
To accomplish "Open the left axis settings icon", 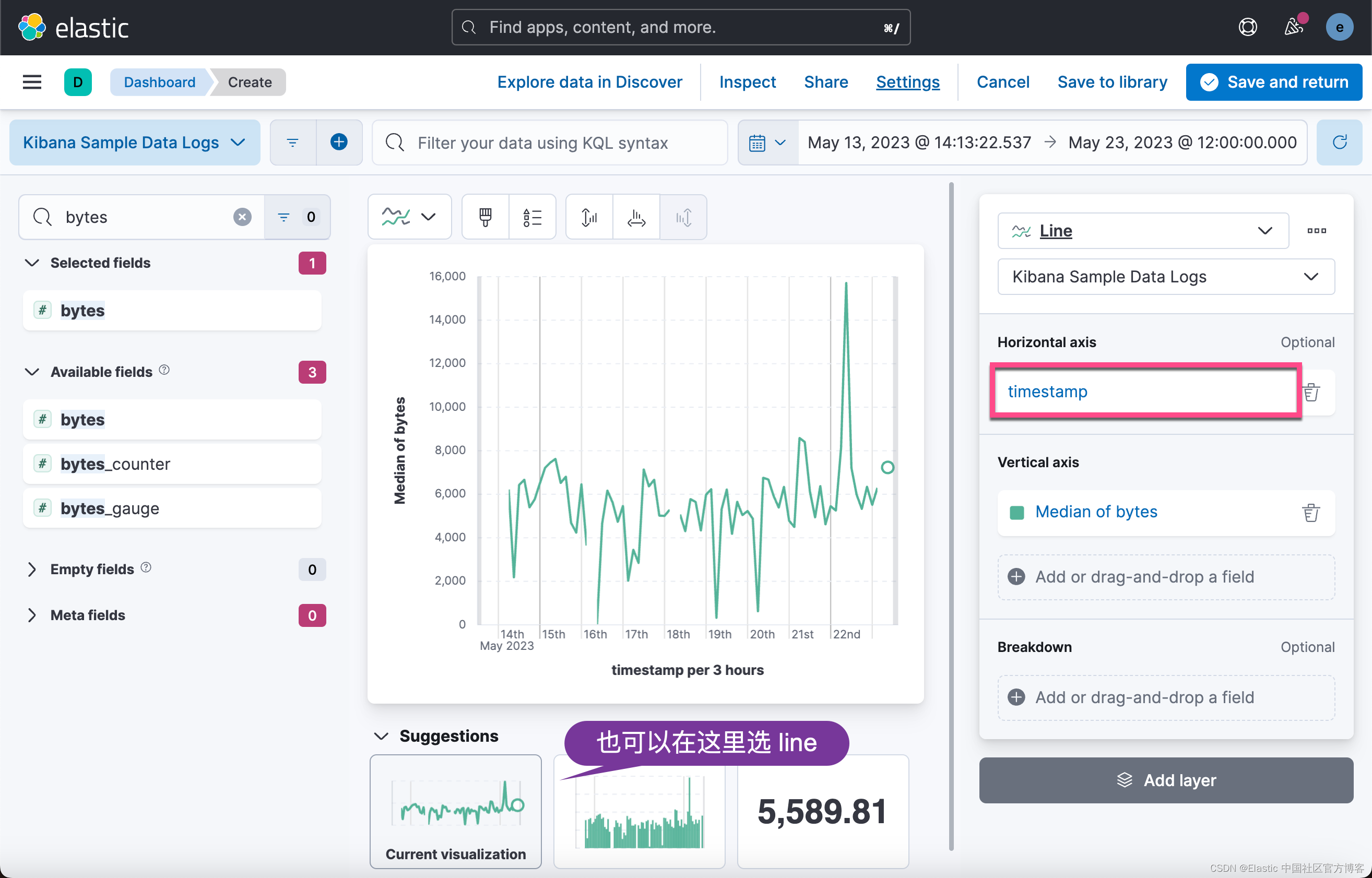I will click(x=589, y=217).
